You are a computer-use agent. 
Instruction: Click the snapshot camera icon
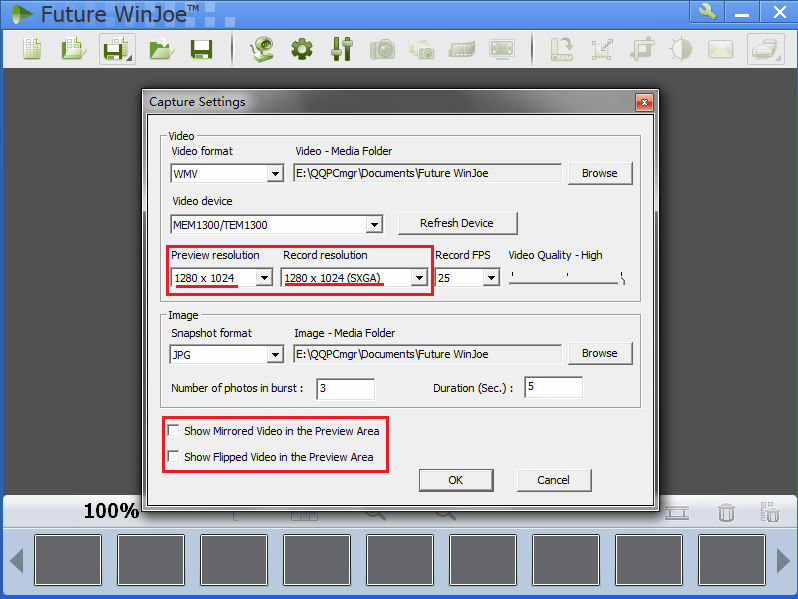click(382, 49)
